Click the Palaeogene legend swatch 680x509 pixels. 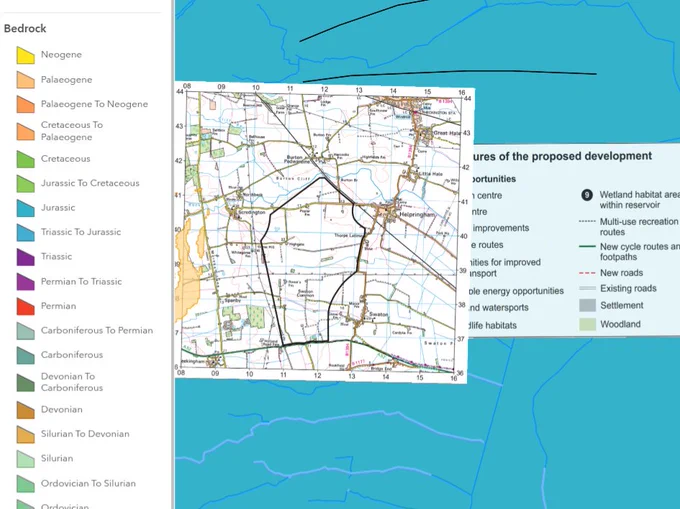(26, 80)
